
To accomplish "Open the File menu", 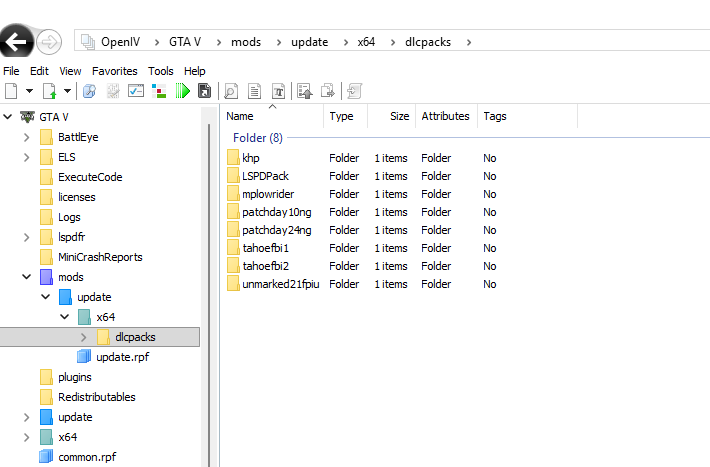I will [11, 71].
